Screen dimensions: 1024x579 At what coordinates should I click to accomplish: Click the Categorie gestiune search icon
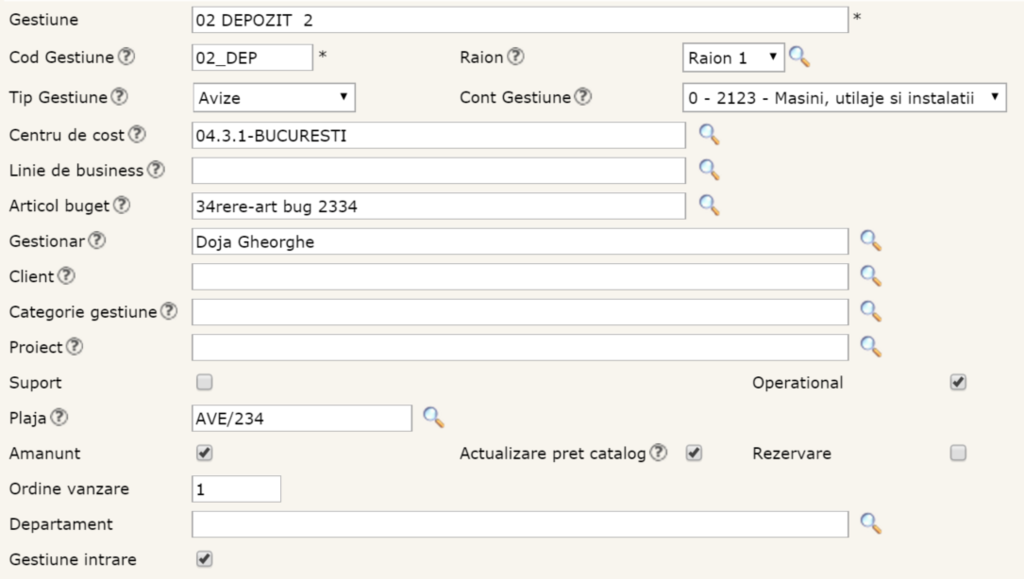coord(871,312)
